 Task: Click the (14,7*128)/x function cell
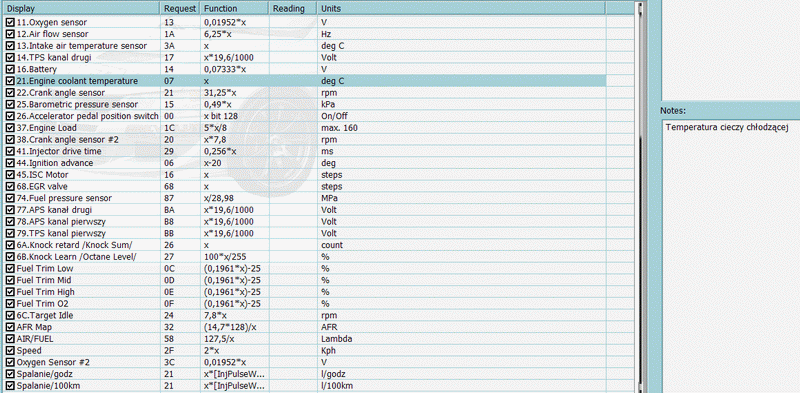234,328
